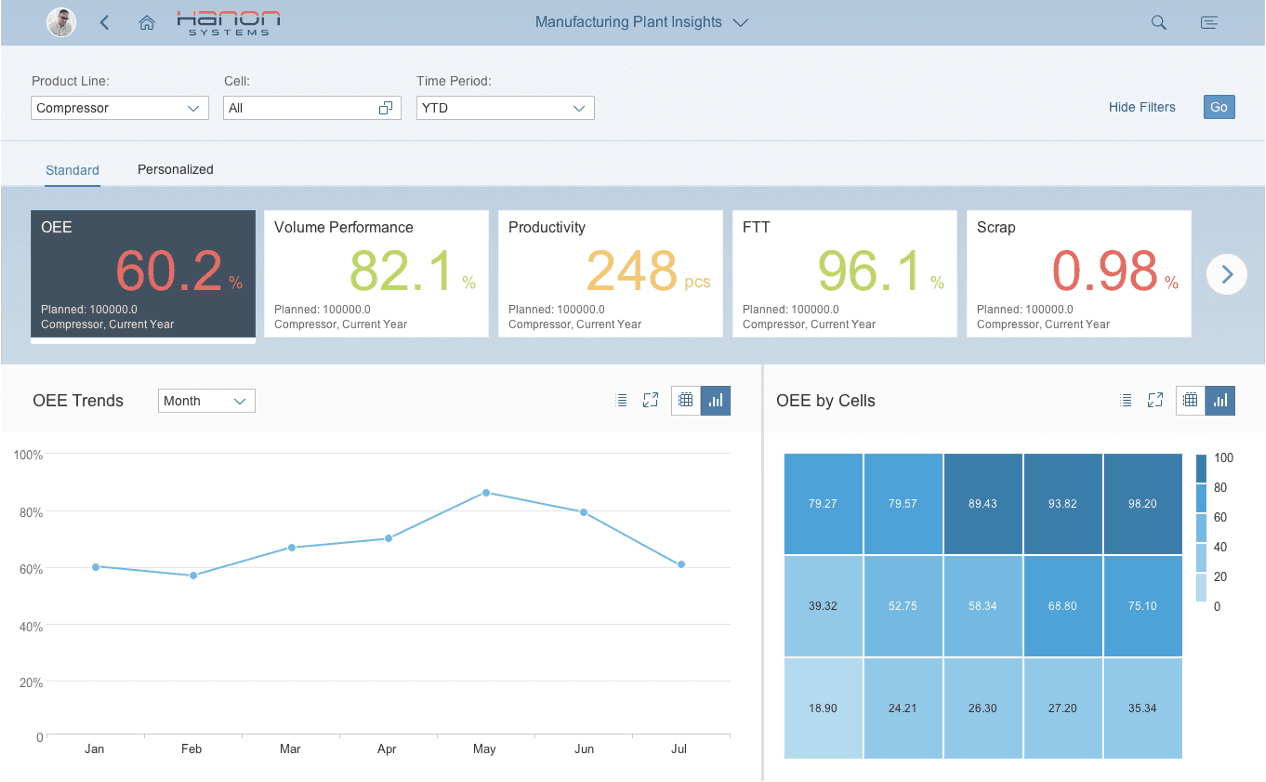Show legend list for OEE by Cells

click(x=1126, y=400)
